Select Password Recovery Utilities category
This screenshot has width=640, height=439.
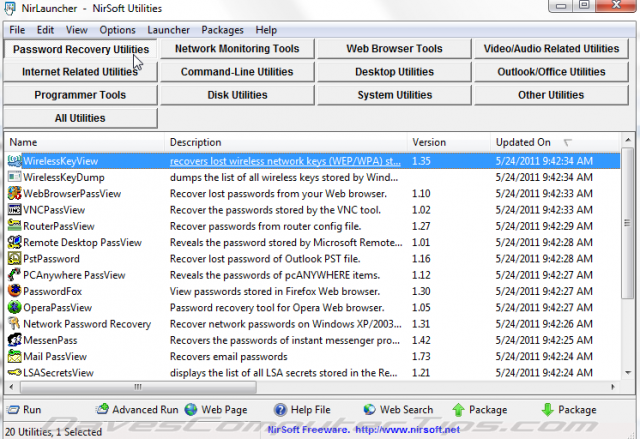pyautogui.click(x=81, y=49)
